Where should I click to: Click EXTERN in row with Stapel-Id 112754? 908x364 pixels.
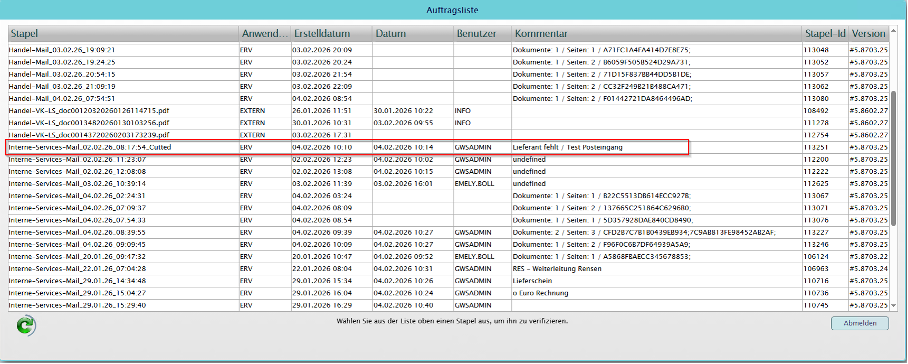coord(252,135)
